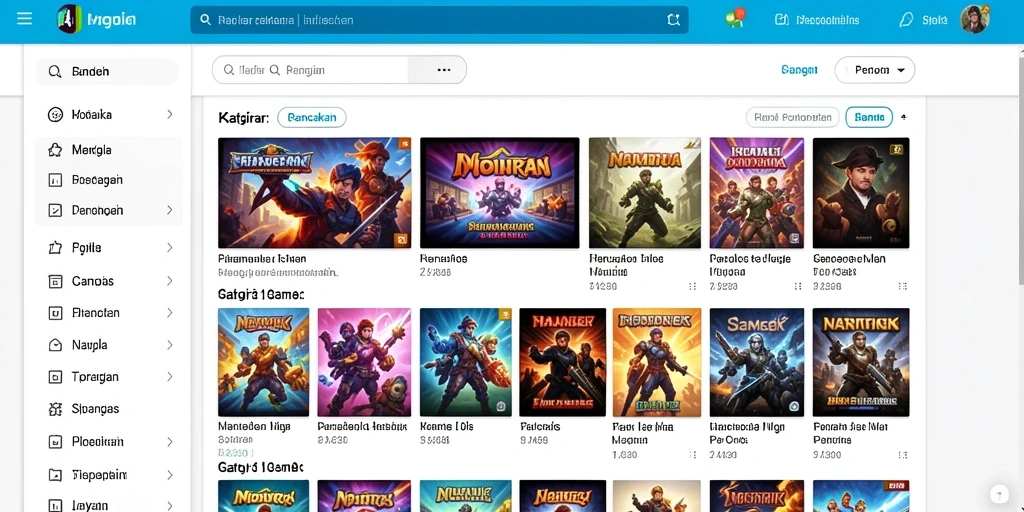This screenshot has height=512, width=1024.
Task: Open the MOIHRAN featured game thumbnail
Action: [x=500, y=193]
